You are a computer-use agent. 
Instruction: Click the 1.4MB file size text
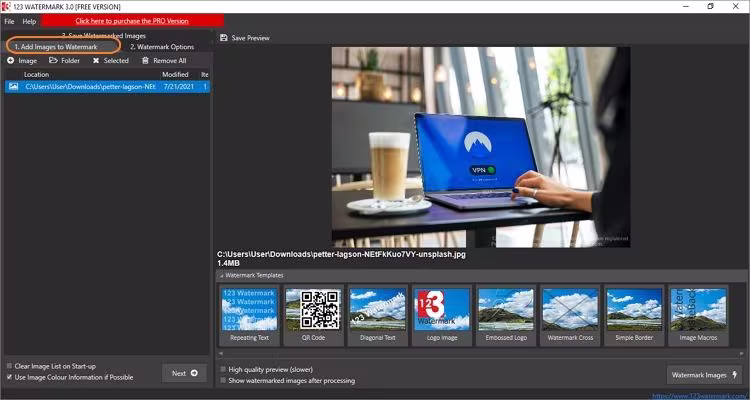pos(228,263)
